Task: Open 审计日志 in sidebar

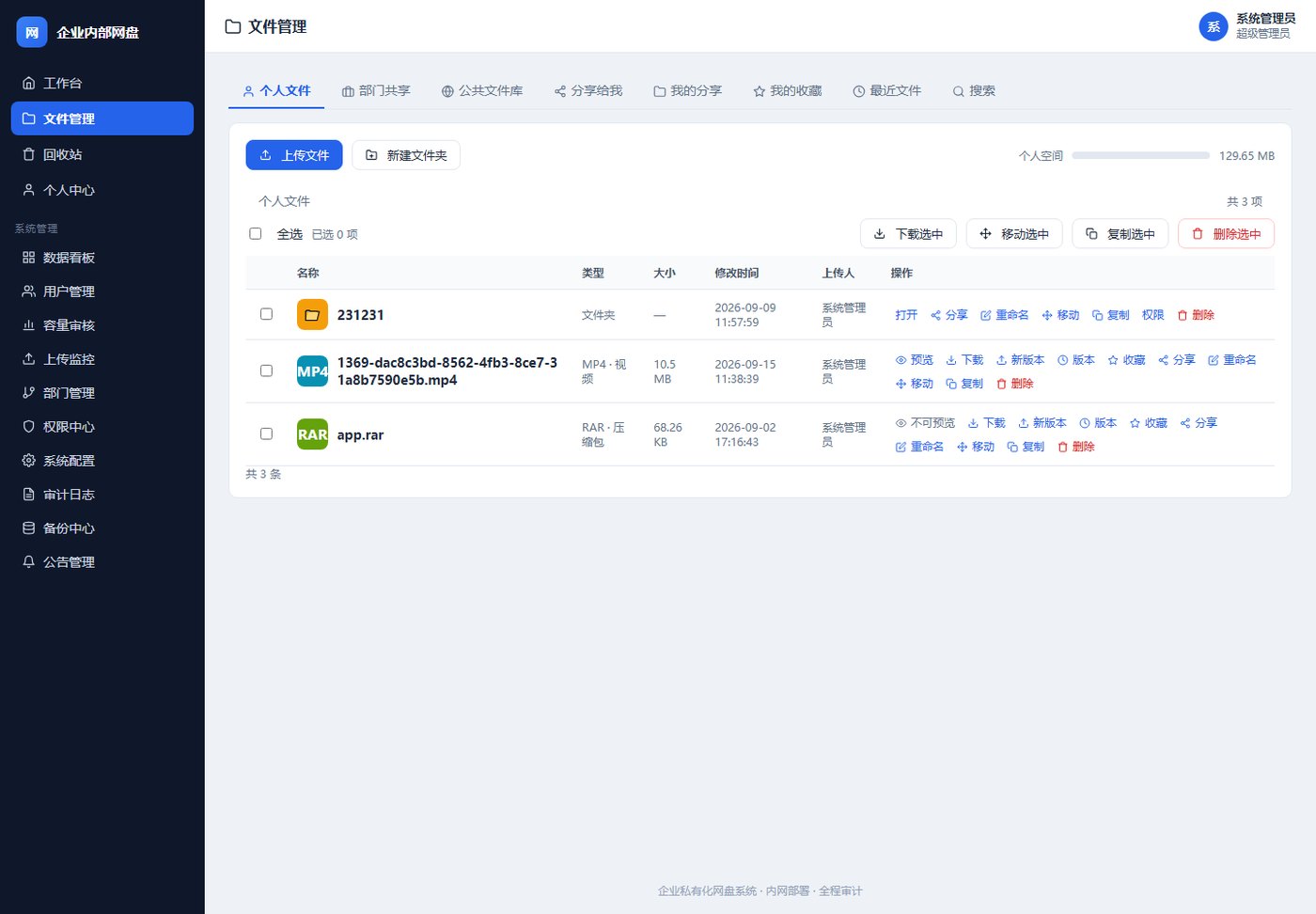Action: pos(102,495)
